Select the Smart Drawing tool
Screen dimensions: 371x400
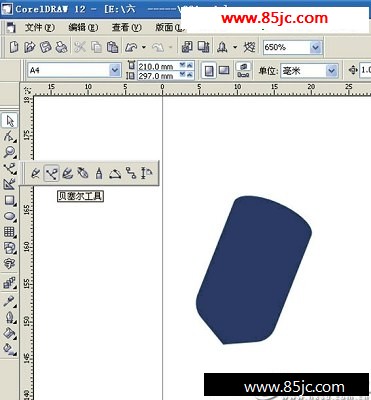(10, 184)
